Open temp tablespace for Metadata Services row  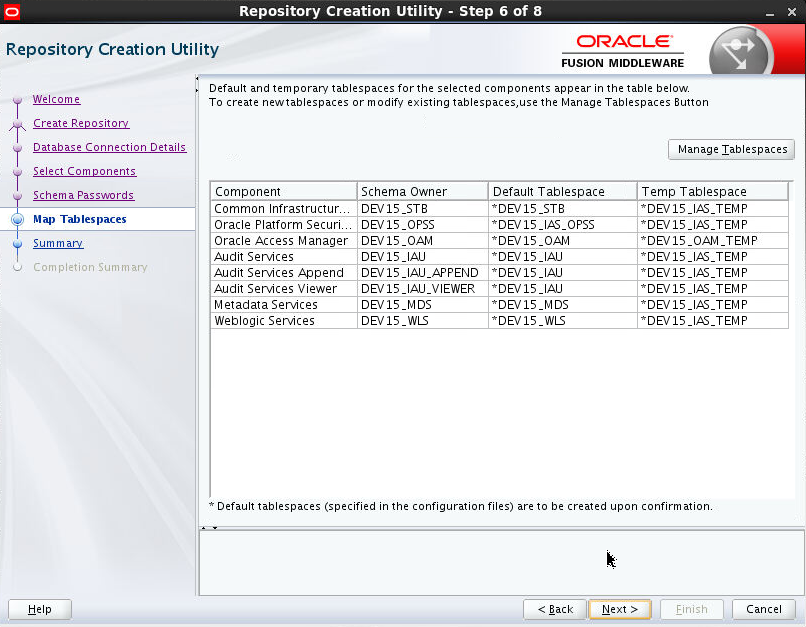pyautogui.click(x=712, y=304)
